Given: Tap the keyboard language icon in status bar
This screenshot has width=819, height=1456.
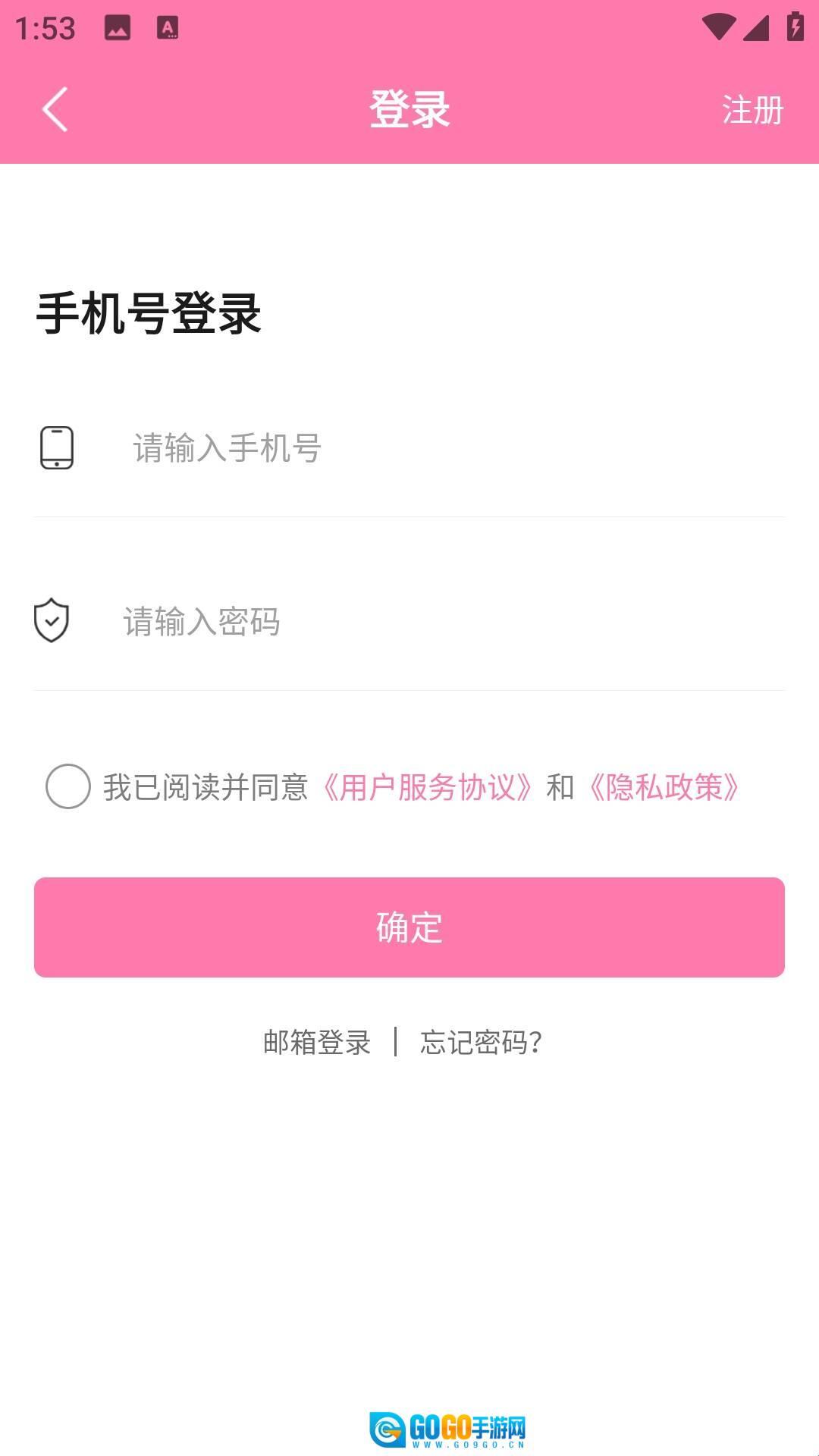Looking at the screenshot, I should tap(168, 28).
